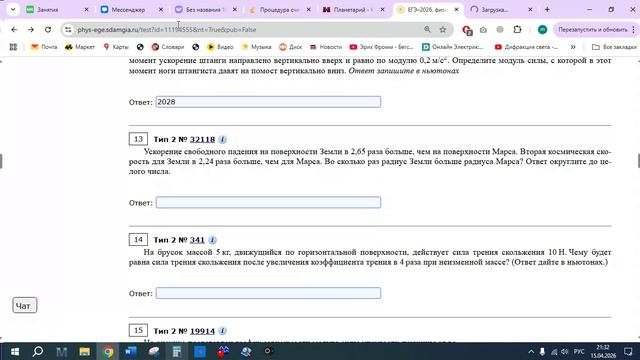Go forward to the next page

pos(31,29)
